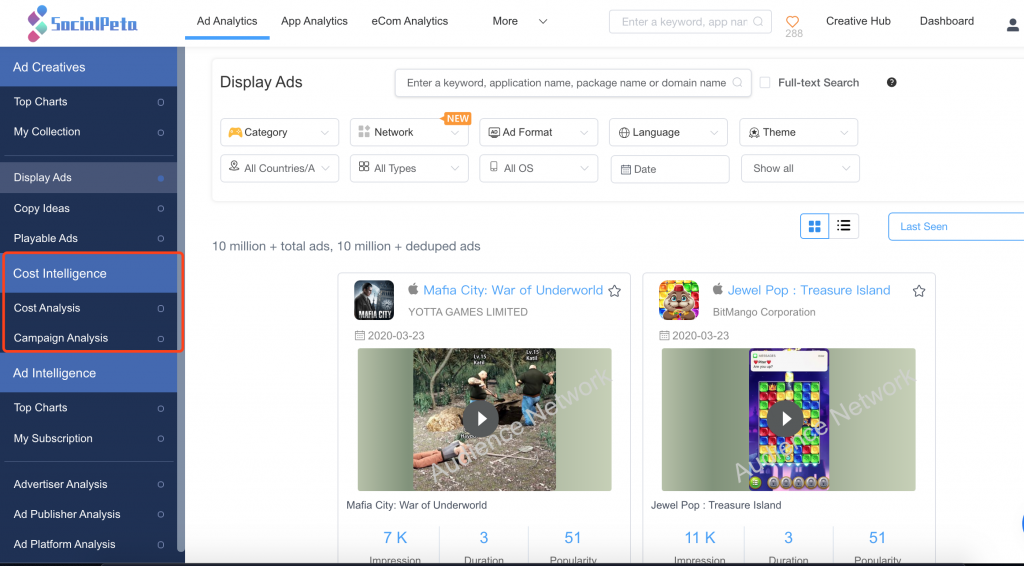Open the Last Seen sort dropdown

coord(956,227)
